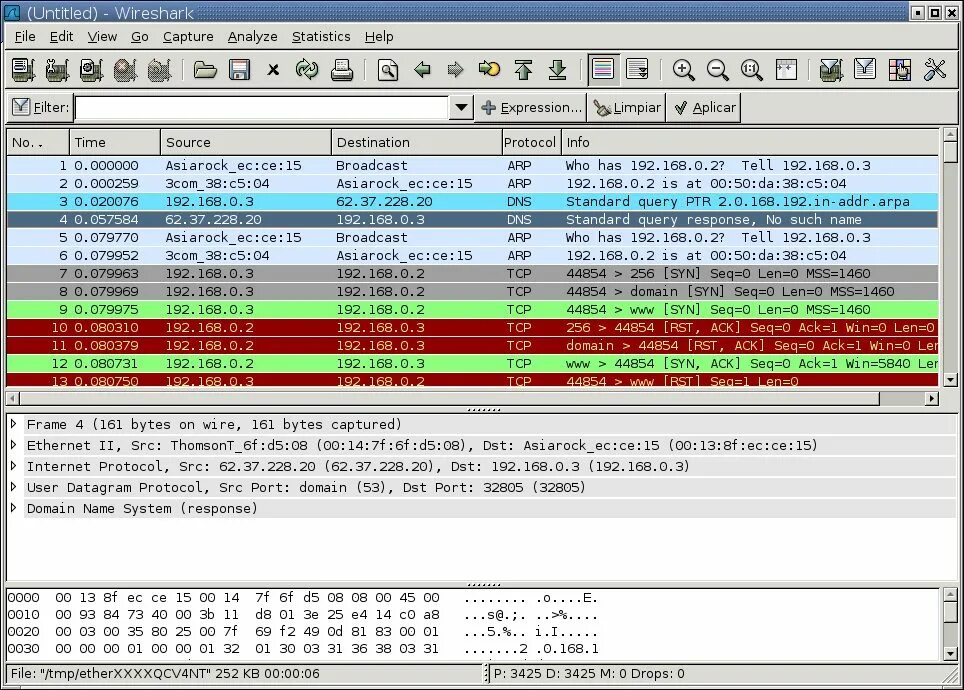Screen dimensions: 964x690
Task: Open the File menu
Action: 25,37
